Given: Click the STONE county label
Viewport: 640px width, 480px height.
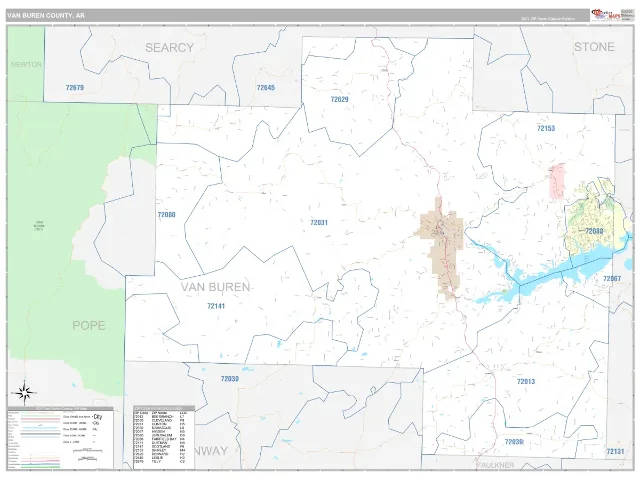Looking at the screenshot, I should point(594,47).
